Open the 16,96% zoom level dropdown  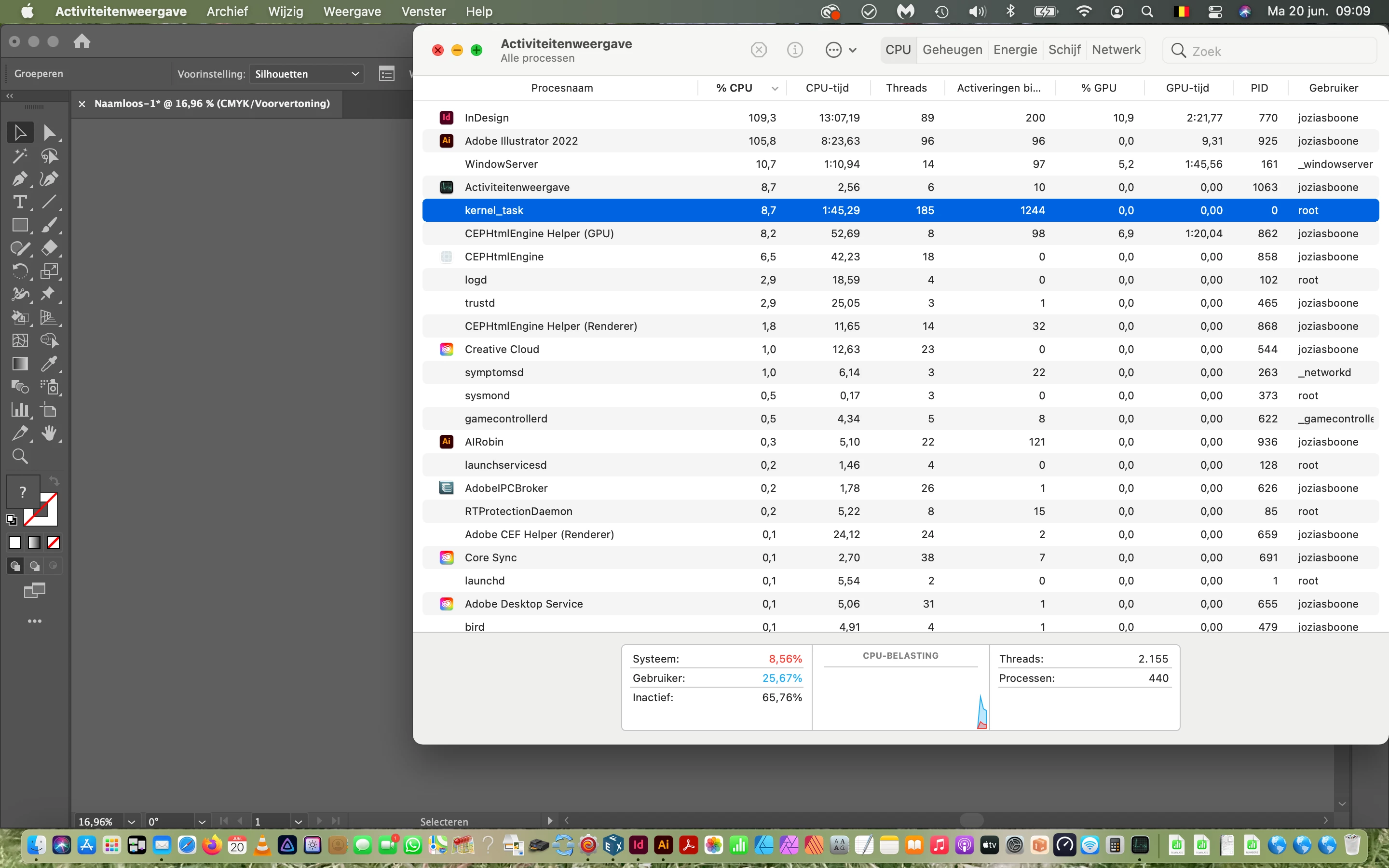pos(132,822)
